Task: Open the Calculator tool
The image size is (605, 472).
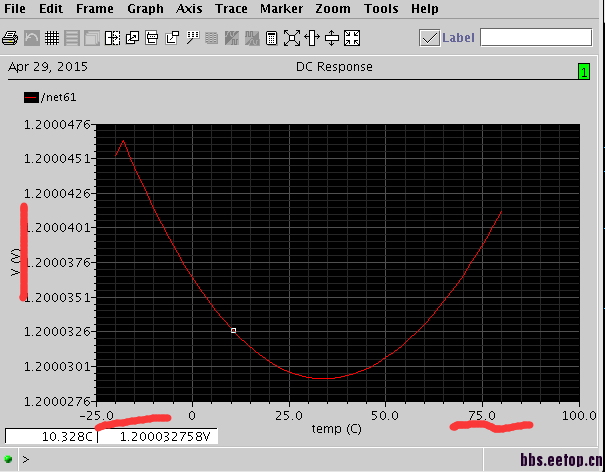Action: [x=272, y=38]
